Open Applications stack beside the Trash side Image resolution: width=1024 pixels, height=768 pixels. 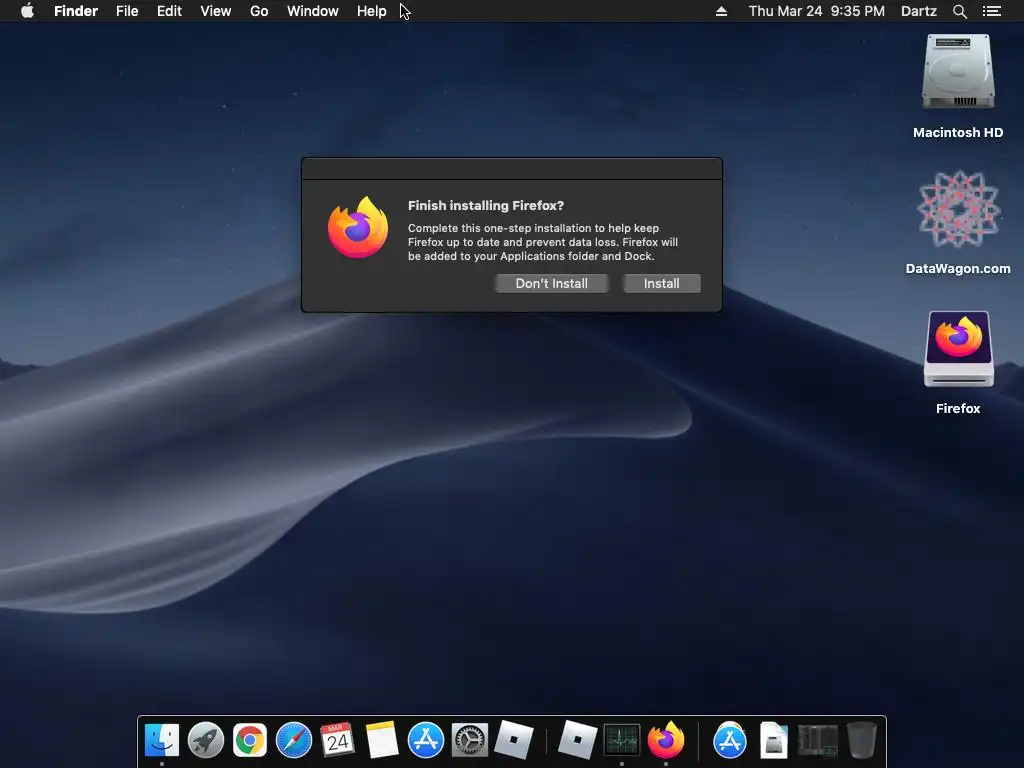point(729,740)
